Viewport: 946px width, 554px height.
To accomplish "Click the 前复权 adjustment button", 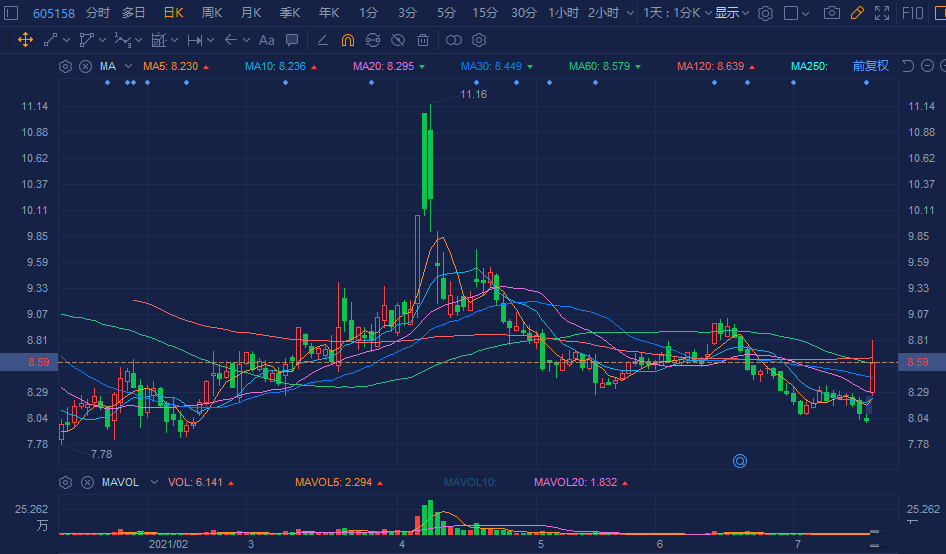I will [x=871, y=66].
